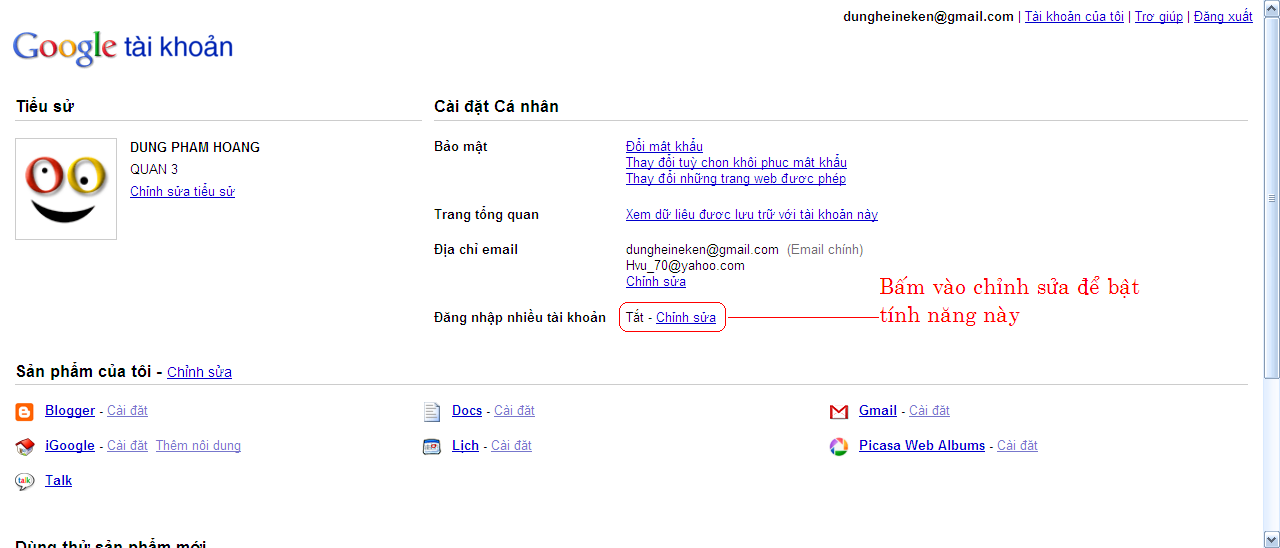The image size is (1280, 548).
Task: Click the Talk speech bubble icon
Action: [25, 482]
